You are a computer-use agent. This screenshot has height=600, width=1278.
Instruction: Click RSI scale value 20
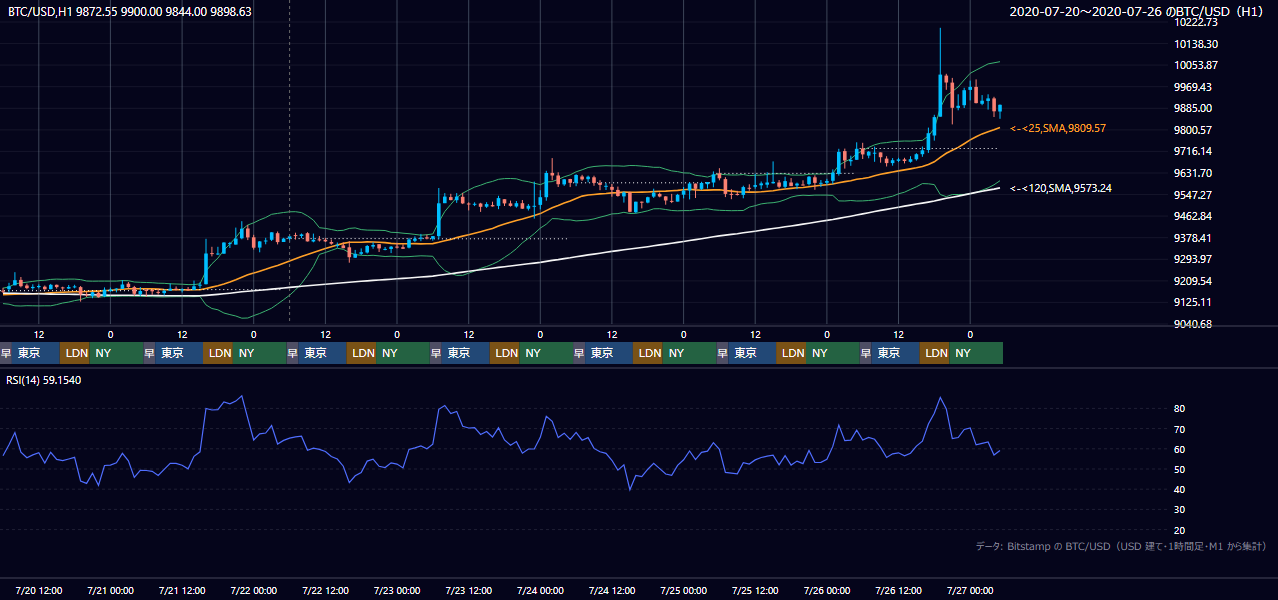pos(1180,530)
